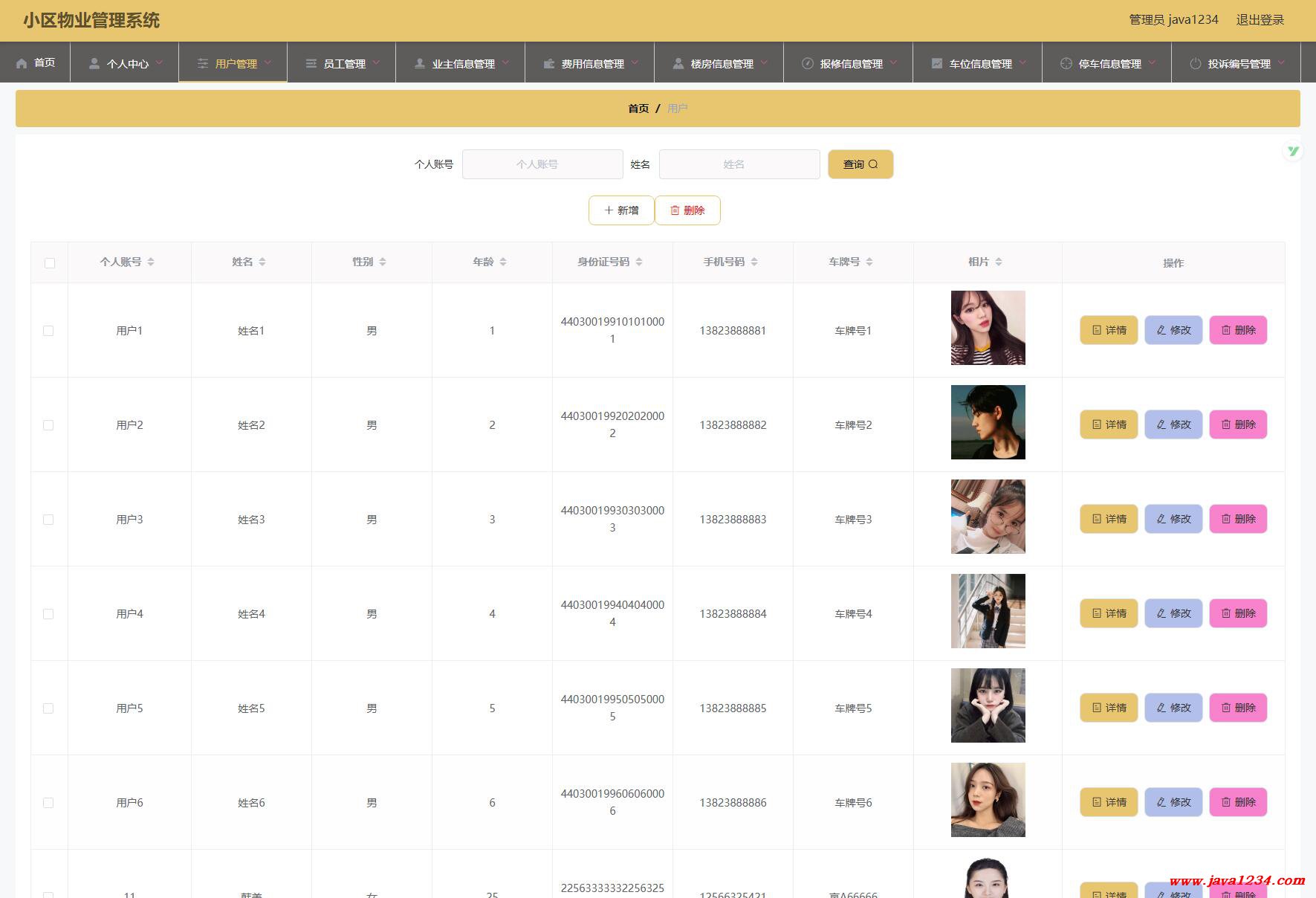
Task: Click the sliders icon beside 用户管理
Action: point(203,63)
